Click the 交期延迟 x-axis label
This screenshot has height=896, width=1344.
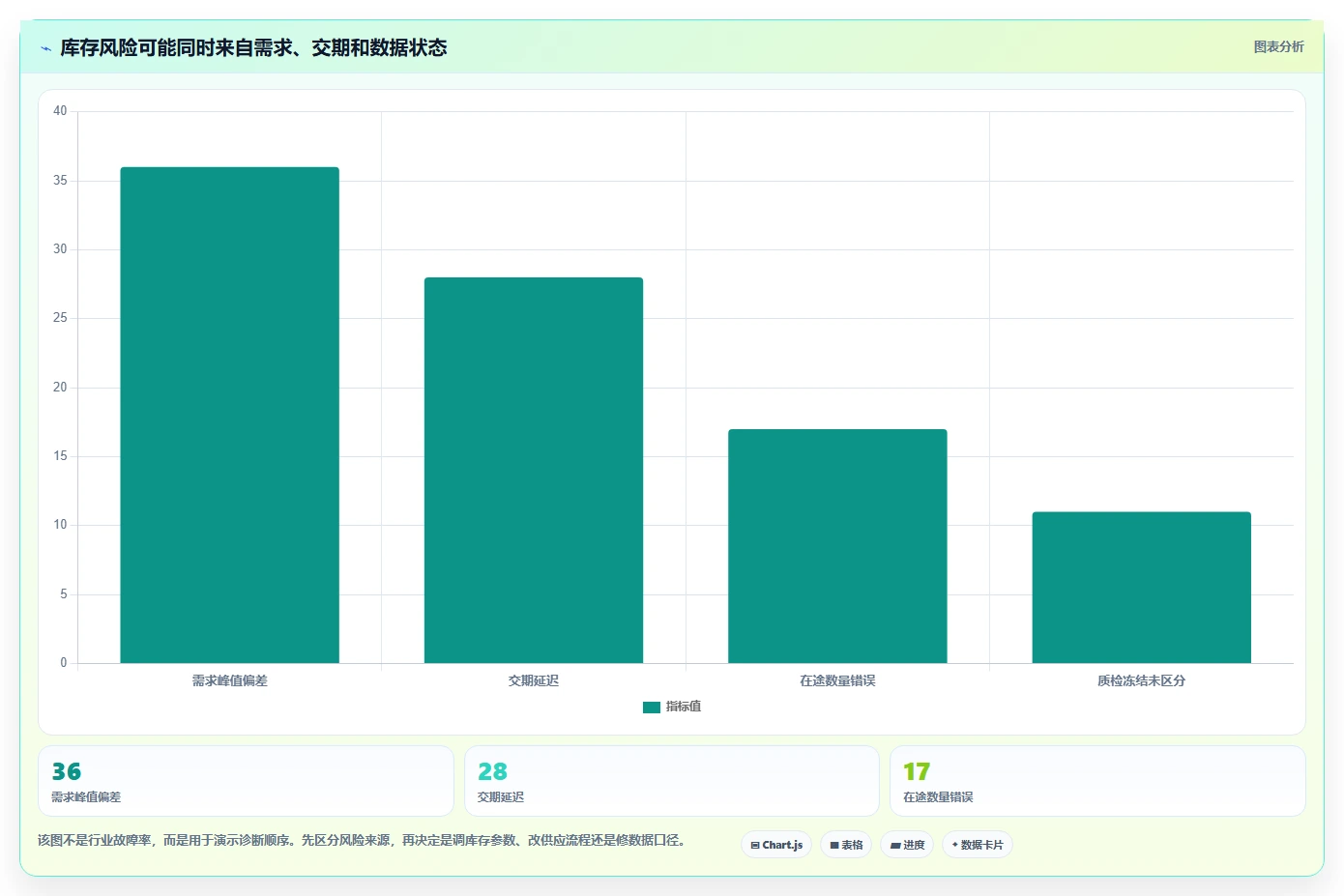click(534, 680)
